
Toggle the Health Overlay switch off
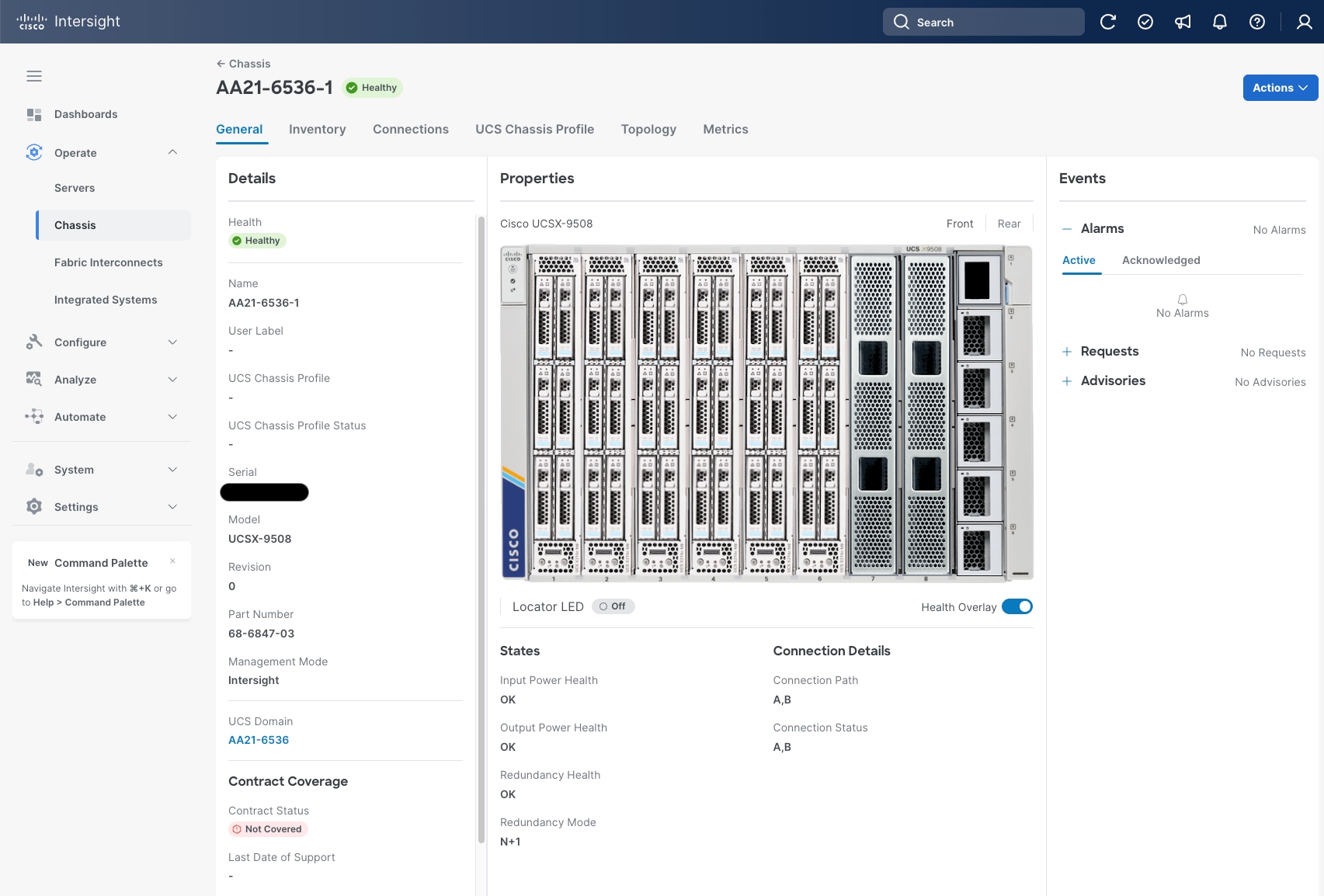coord(1018,606)
